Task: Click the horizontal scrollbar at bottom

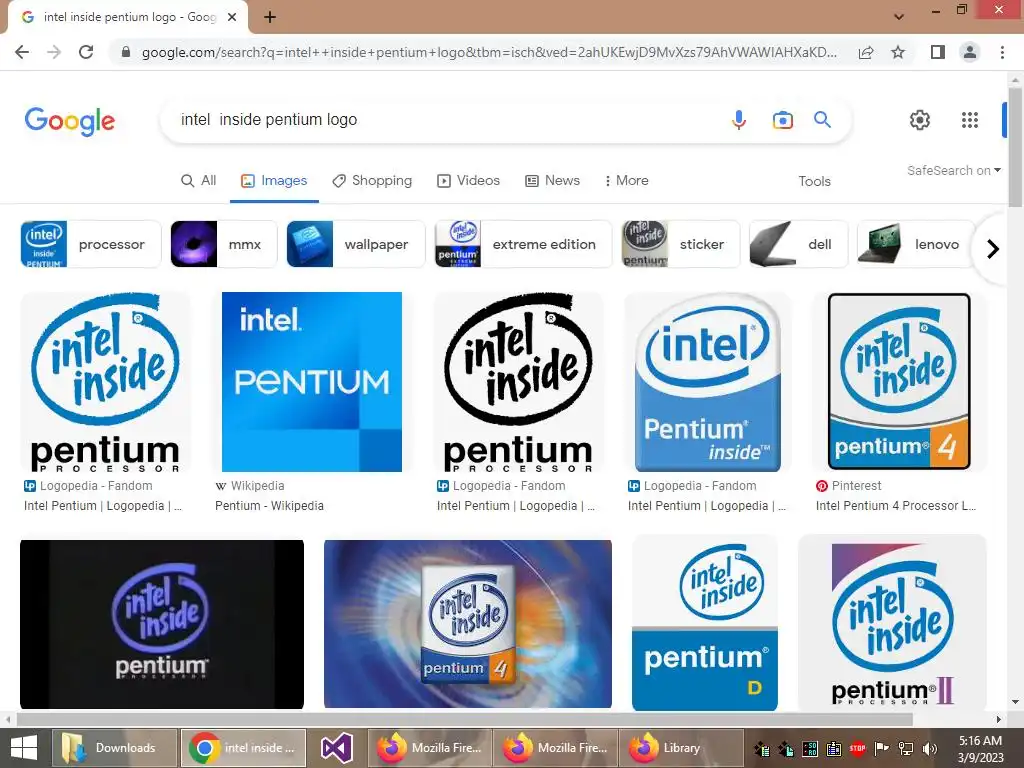Action: [x=464, y=719]
